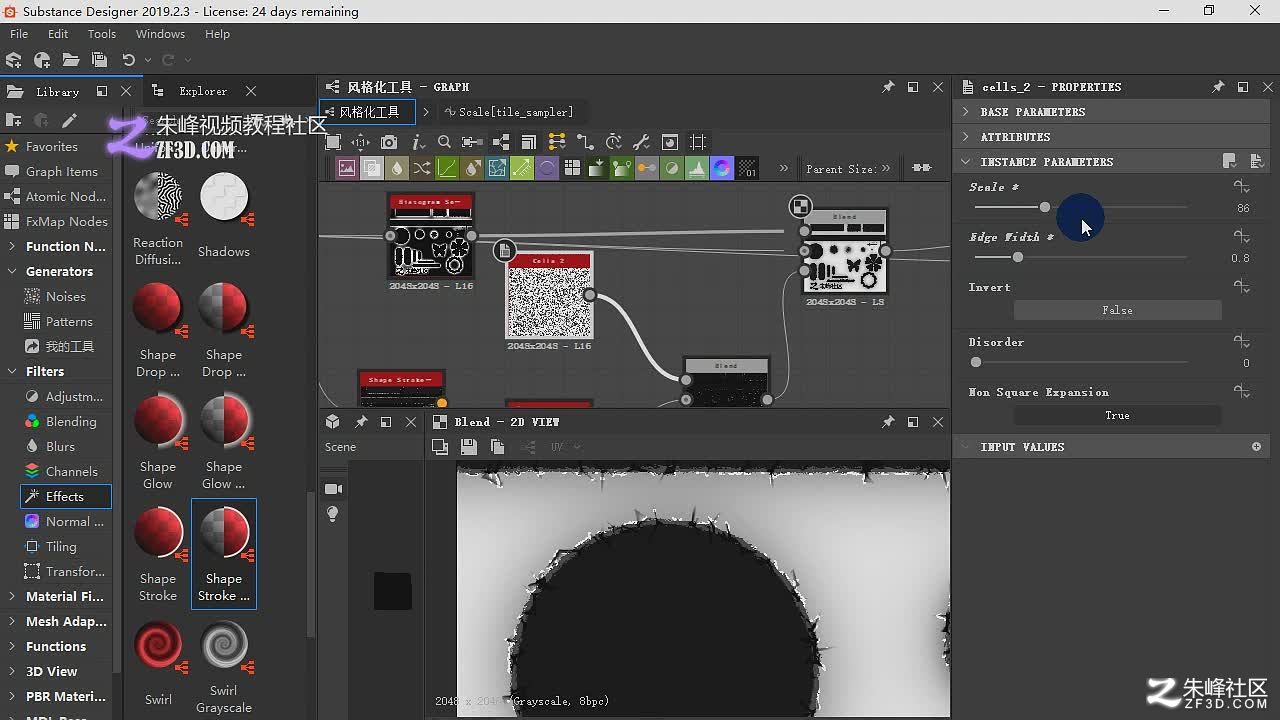Open the Tools menu
Screen dimensions: 1280x720
point(102,34)
